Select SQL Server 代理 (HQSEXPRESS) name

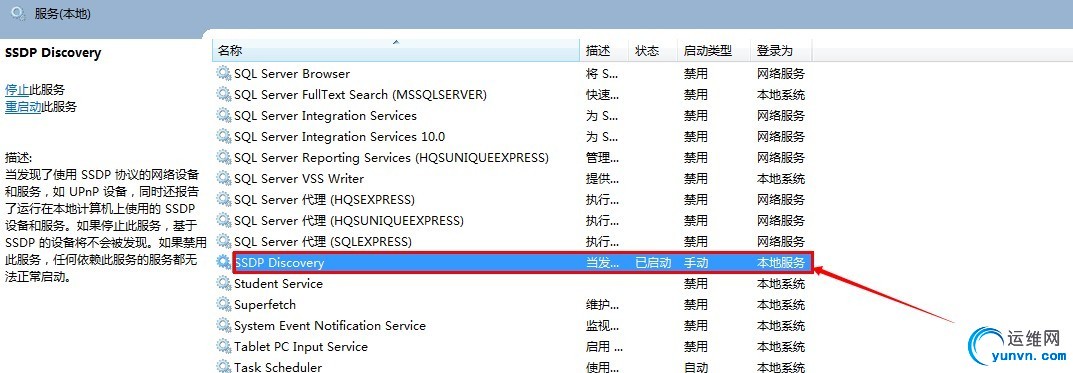click(324, 199)
